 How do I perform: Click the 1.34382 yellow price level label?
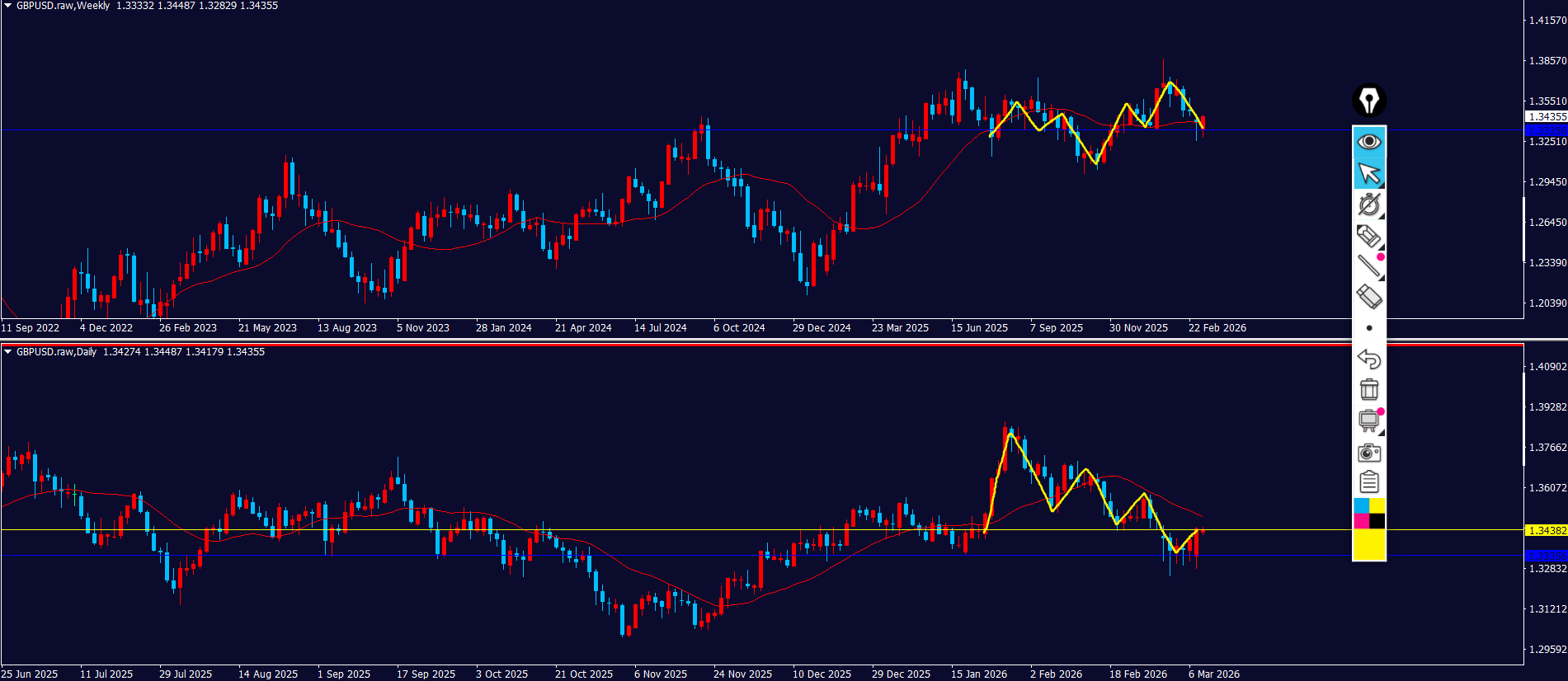point(1547,531)
